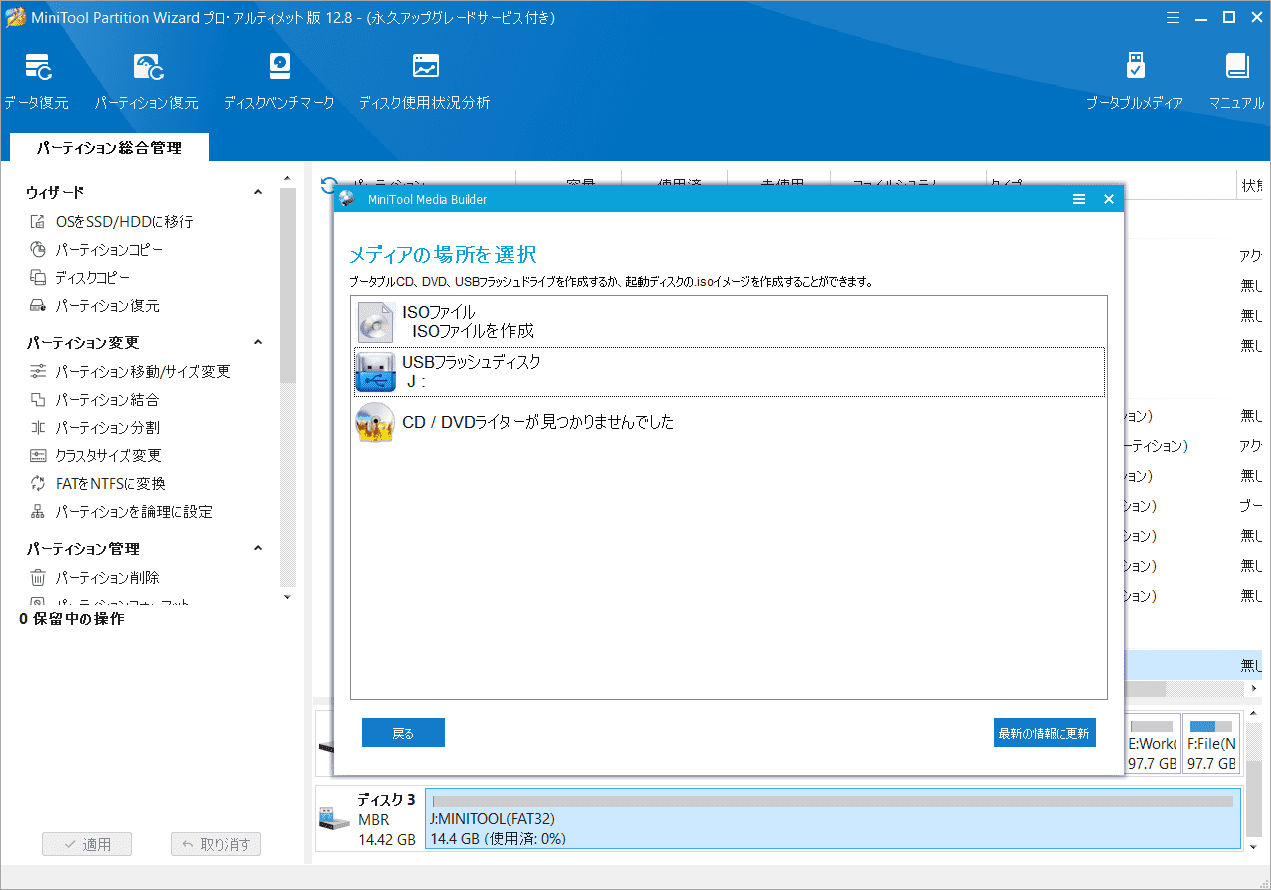Start パーティションコピー wizard
Image resolution: width=1271 pixels, height=890 pixels.
[96, 250]
